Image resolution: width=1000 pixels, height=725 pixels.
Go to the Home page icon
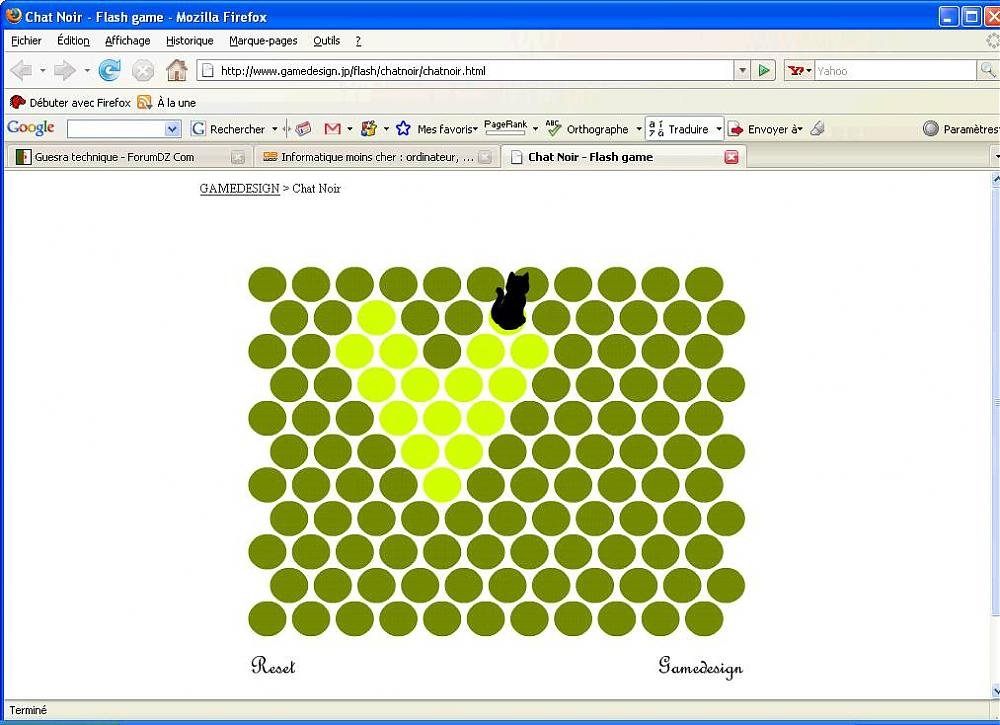point(176,71)
